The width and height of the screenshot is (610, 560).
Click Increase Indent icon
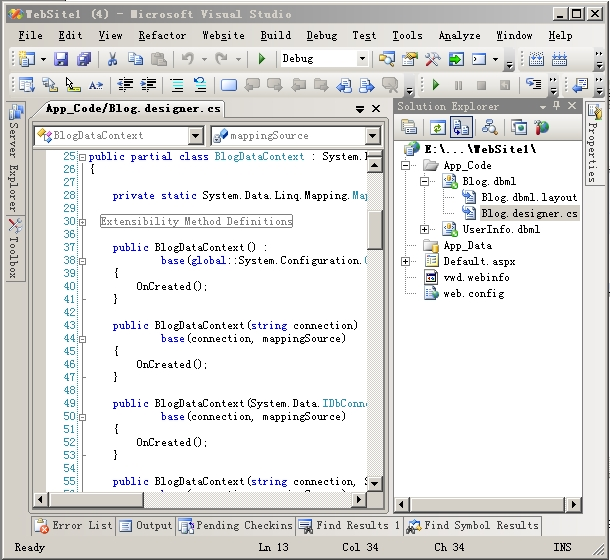(148, 84)
